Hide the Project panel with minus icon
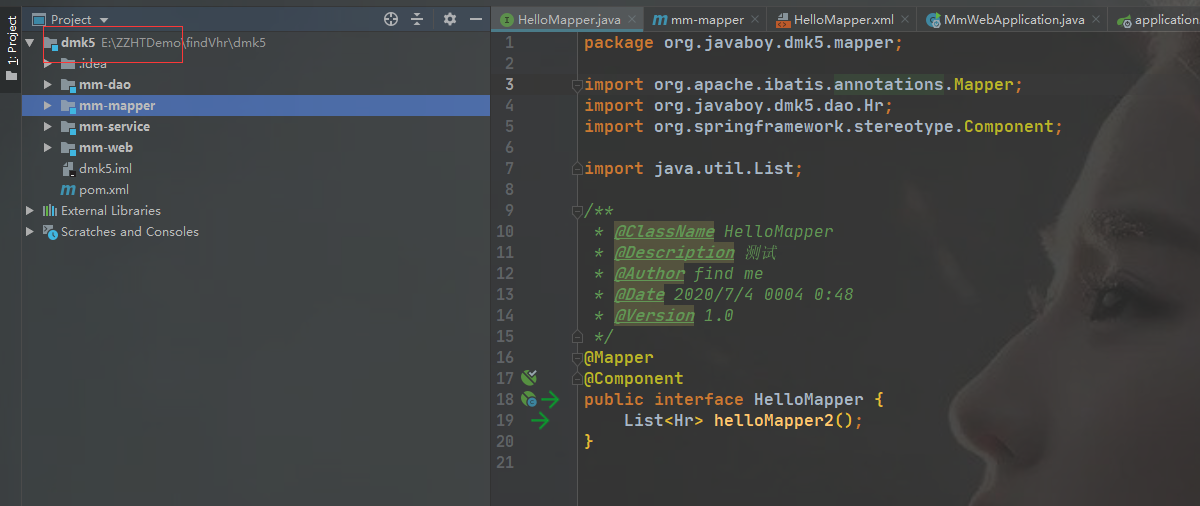Screen dimensions: 1200x506 474,19
